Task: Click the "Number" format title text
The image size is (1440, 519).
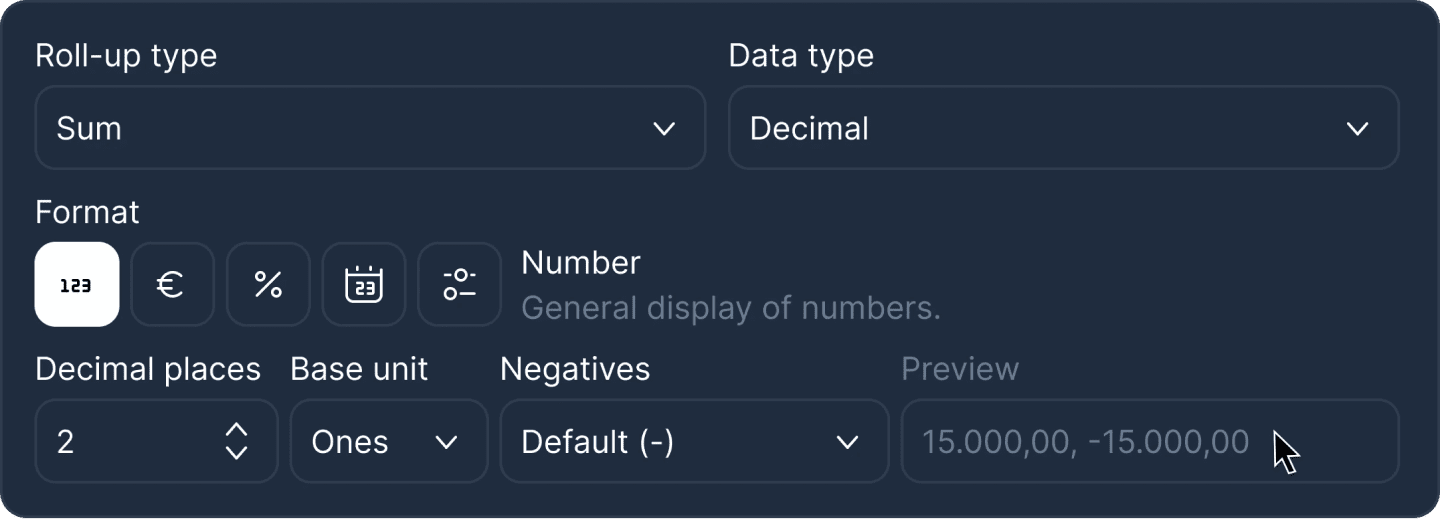Action: 581,263
